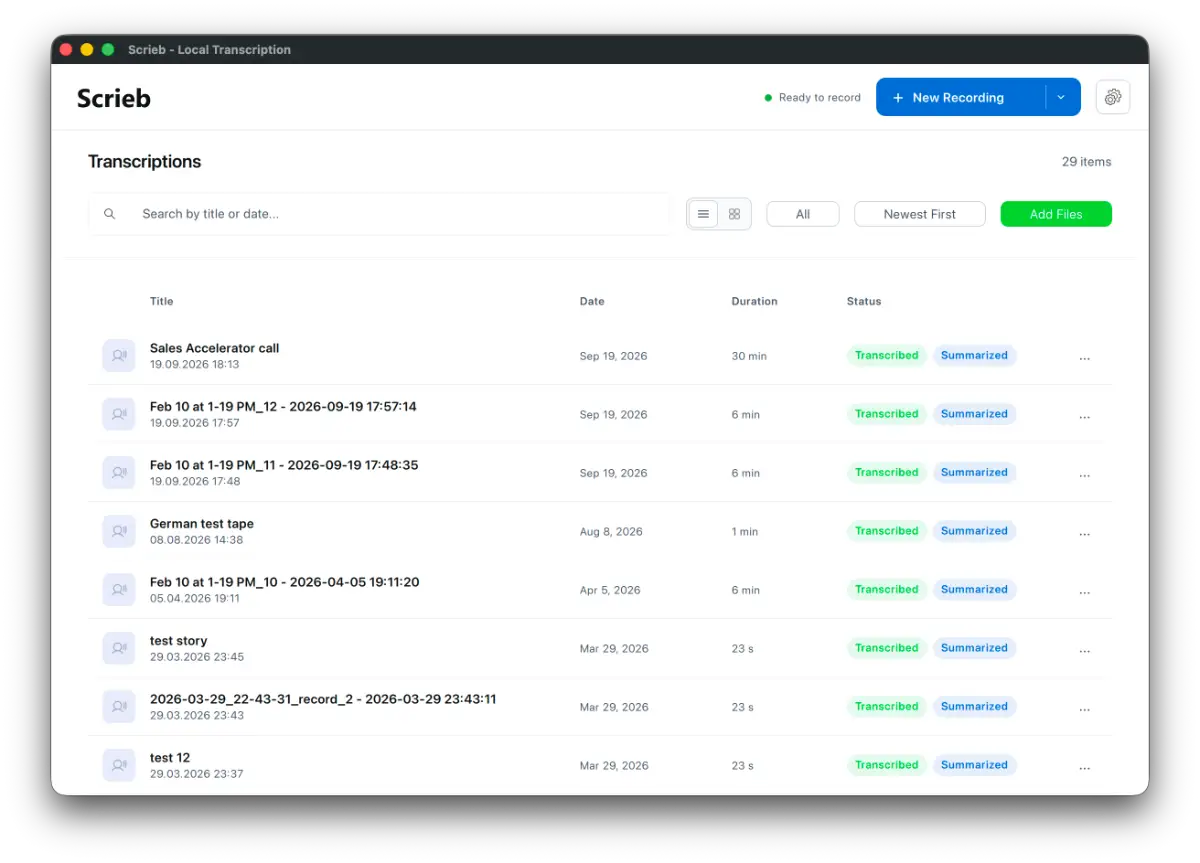The height and width of the screenshot is (863, 1200).
Task: Expand the New Recording dropdown arrow
Action: pos(1062,97)
